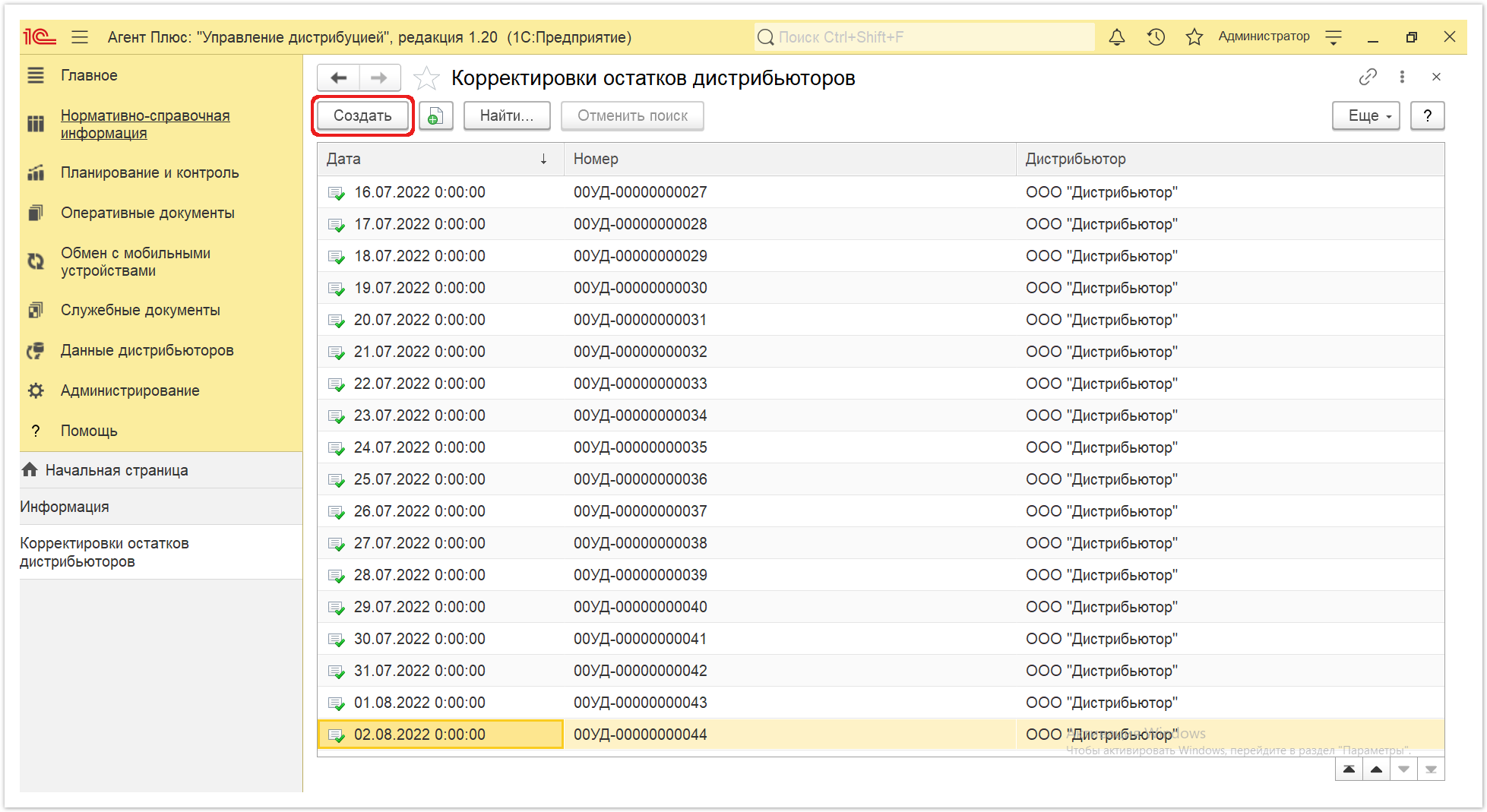Screen dimensions: 1487x812
Task: Click the 1C logo icon
Action: (x=40, y=37)
